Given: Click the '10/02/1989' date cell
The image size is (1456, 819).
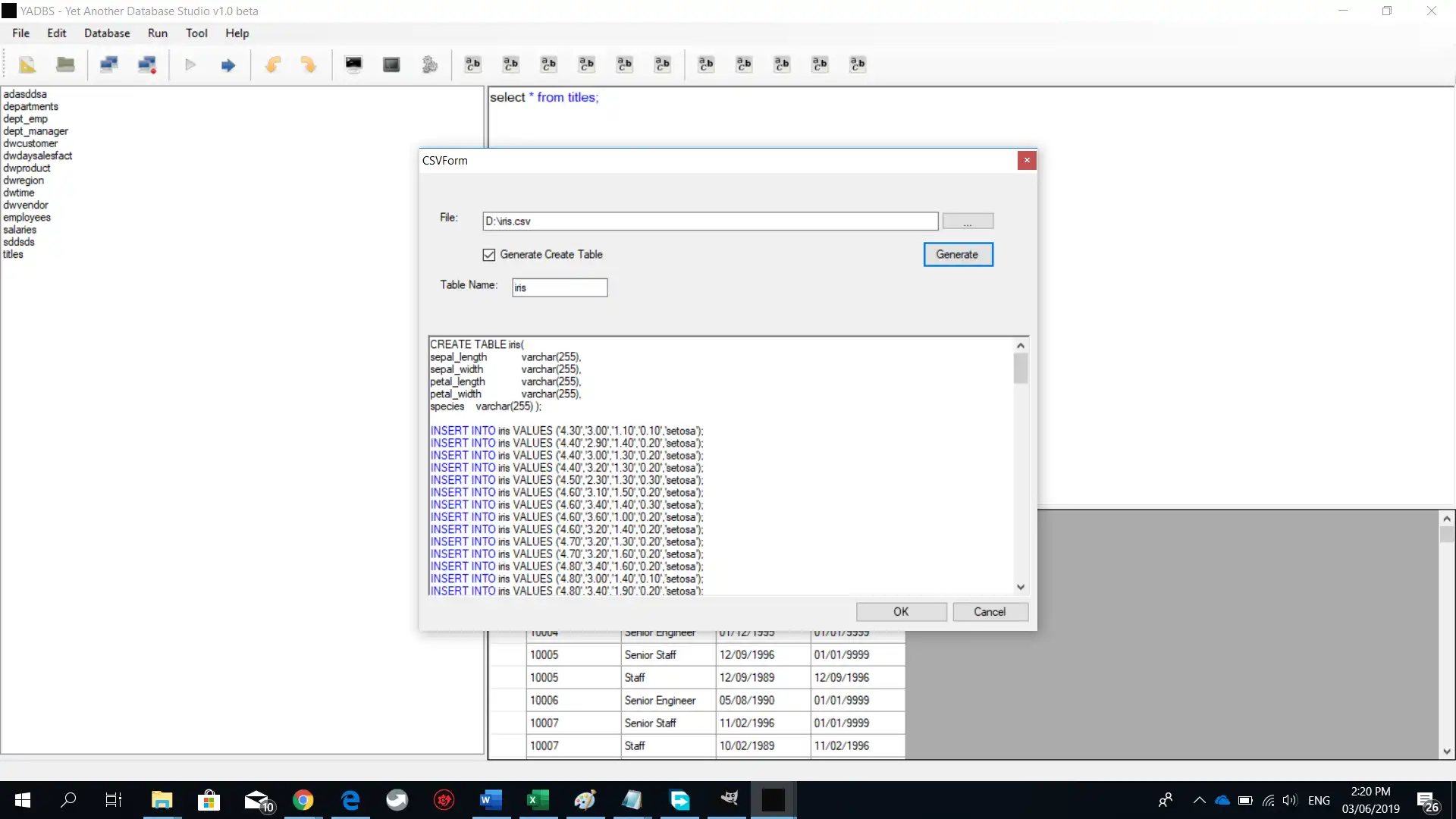Looking at the screenshot, I should point(763,746).
